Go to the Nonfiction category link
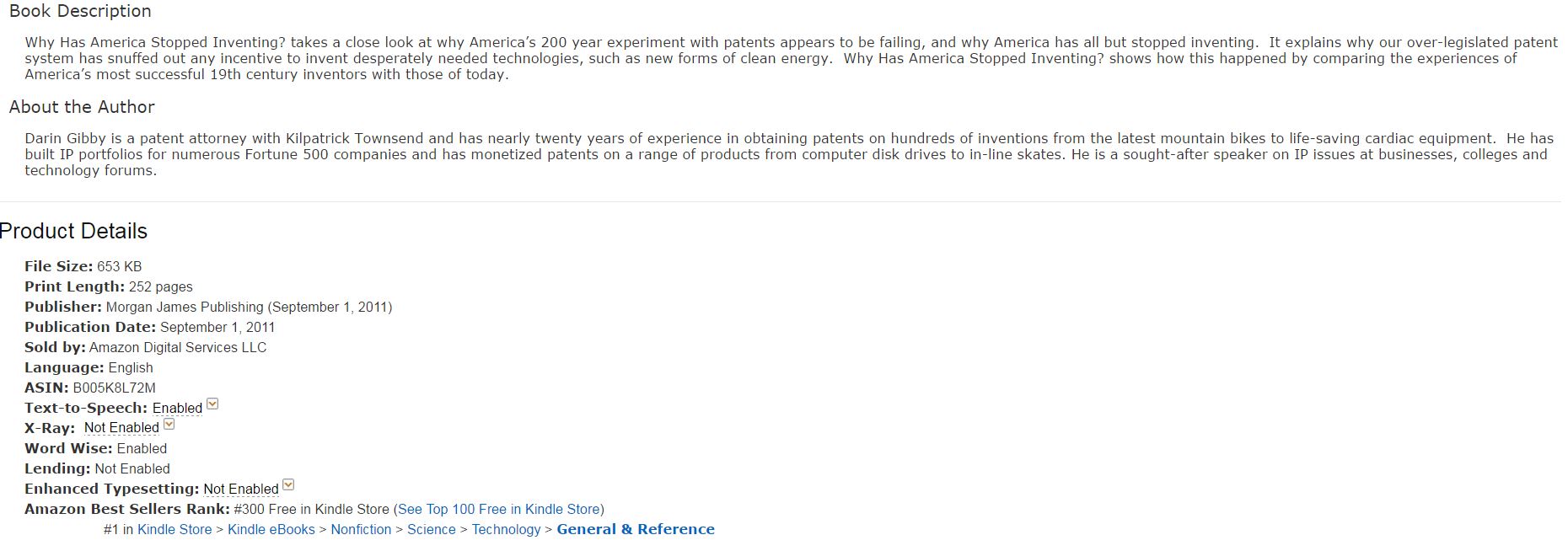The width and height of the screenshot is (1568, 551). click(361, 530)
